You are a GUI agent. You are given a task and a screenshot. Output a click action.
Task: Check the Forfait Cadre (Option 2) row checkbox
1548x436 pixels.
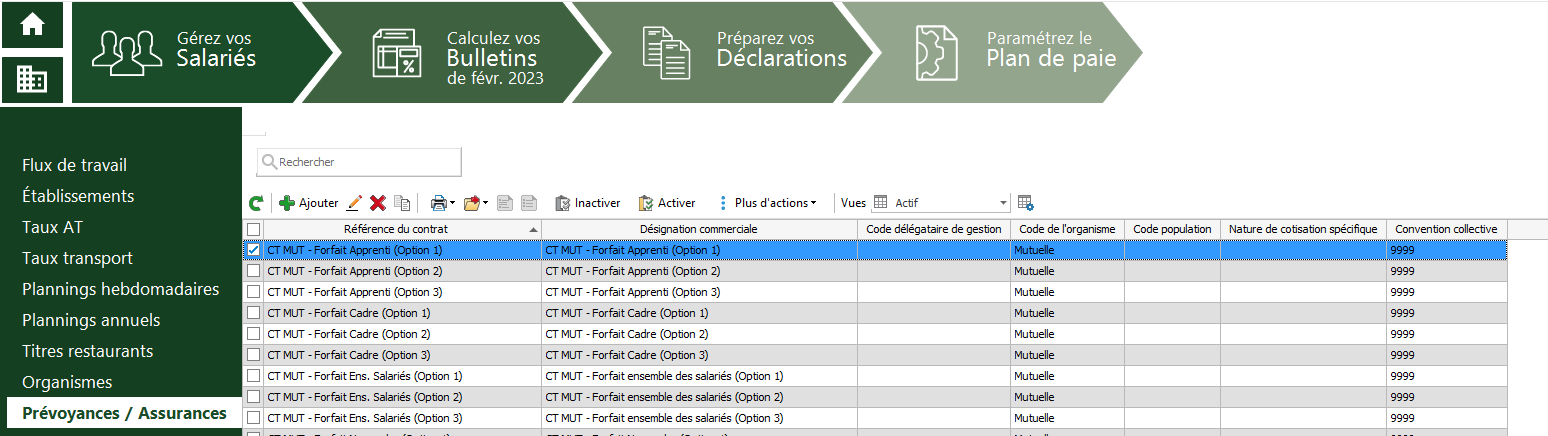pos(254,334)
